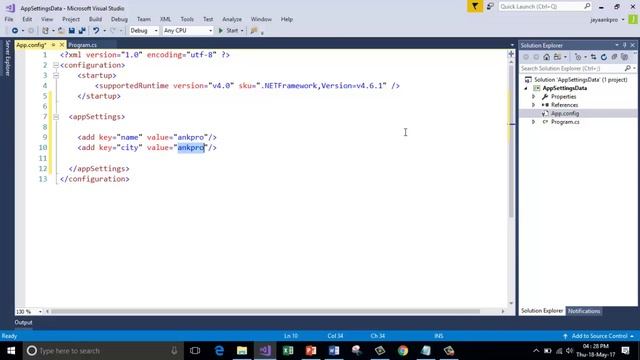Screen dimensions: 640x360
Task: Collapse the AppSettingsData project node
Action: point(526,88)
